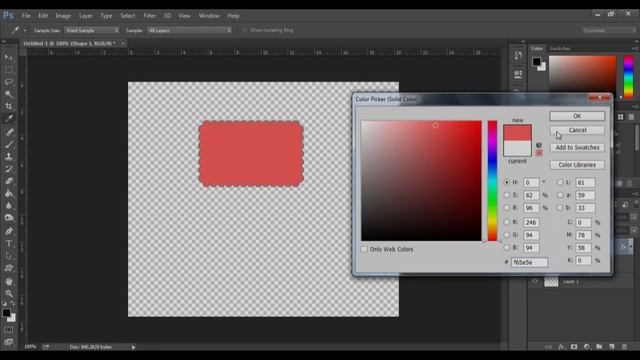Select the Pen tool
Image resolution: width=640 pixels, height=360 pixels.
click(x=9, y=231)
